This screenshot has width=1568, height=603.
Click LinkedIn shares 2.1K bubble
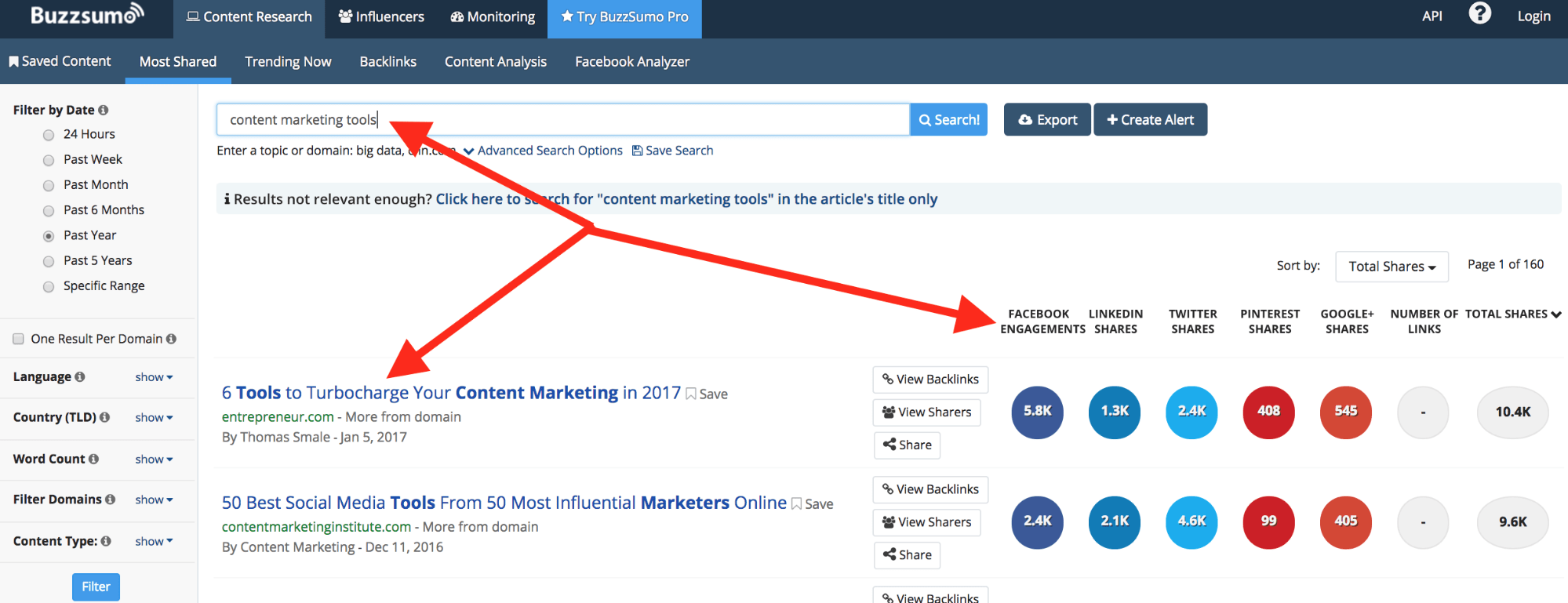[1115, 521]
